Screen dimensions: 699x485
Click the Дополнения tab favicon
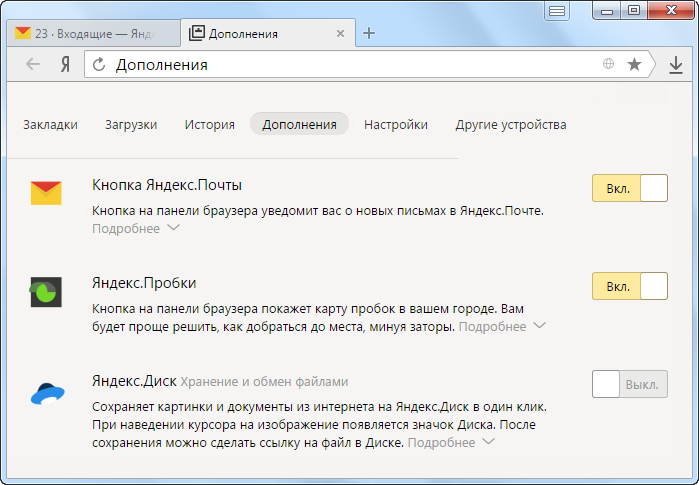point(197,33)
